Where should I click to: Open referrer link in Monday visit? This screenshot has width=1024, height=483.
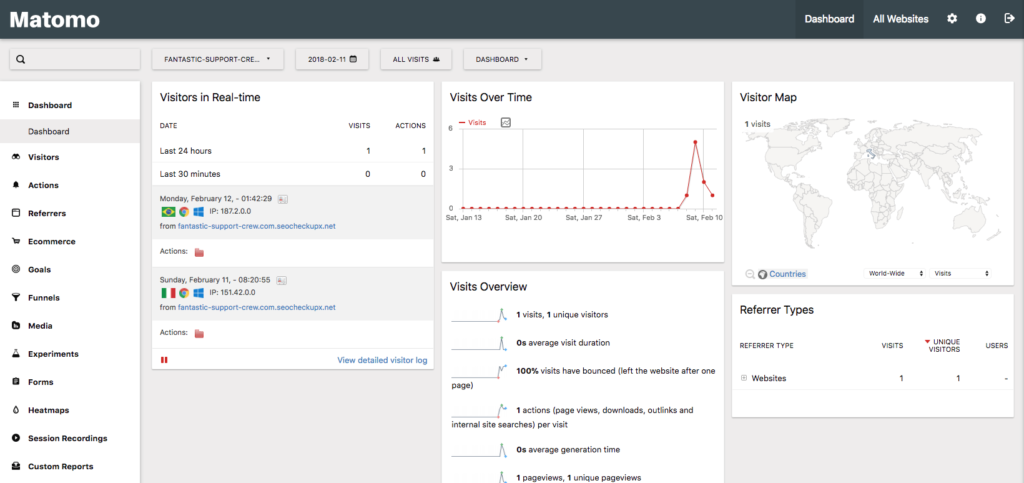(x=257, y=225)
